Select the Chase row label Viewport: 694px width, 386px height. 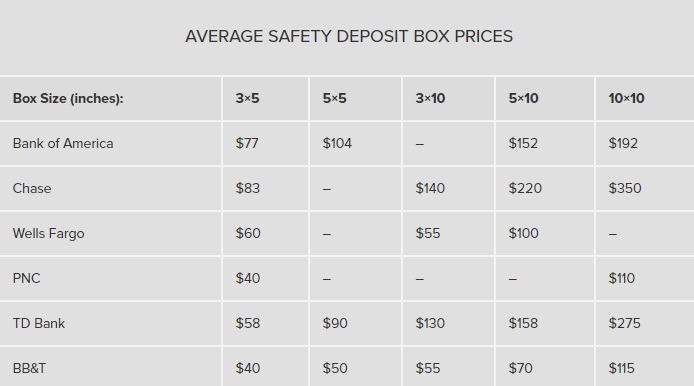click(x=32, y=189)
